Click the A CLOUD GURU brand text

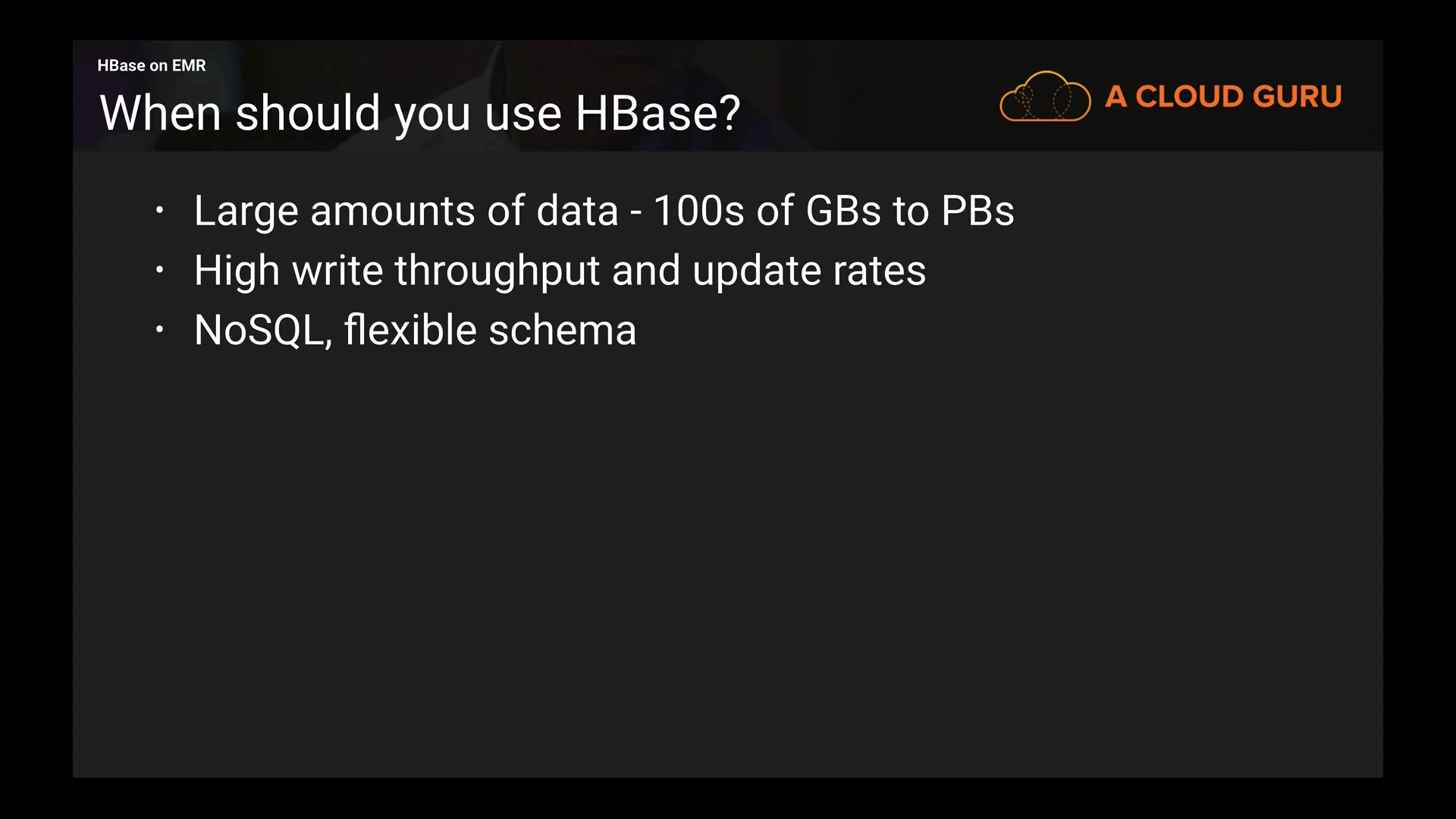pyautogui.click(x=1223, y=96)
